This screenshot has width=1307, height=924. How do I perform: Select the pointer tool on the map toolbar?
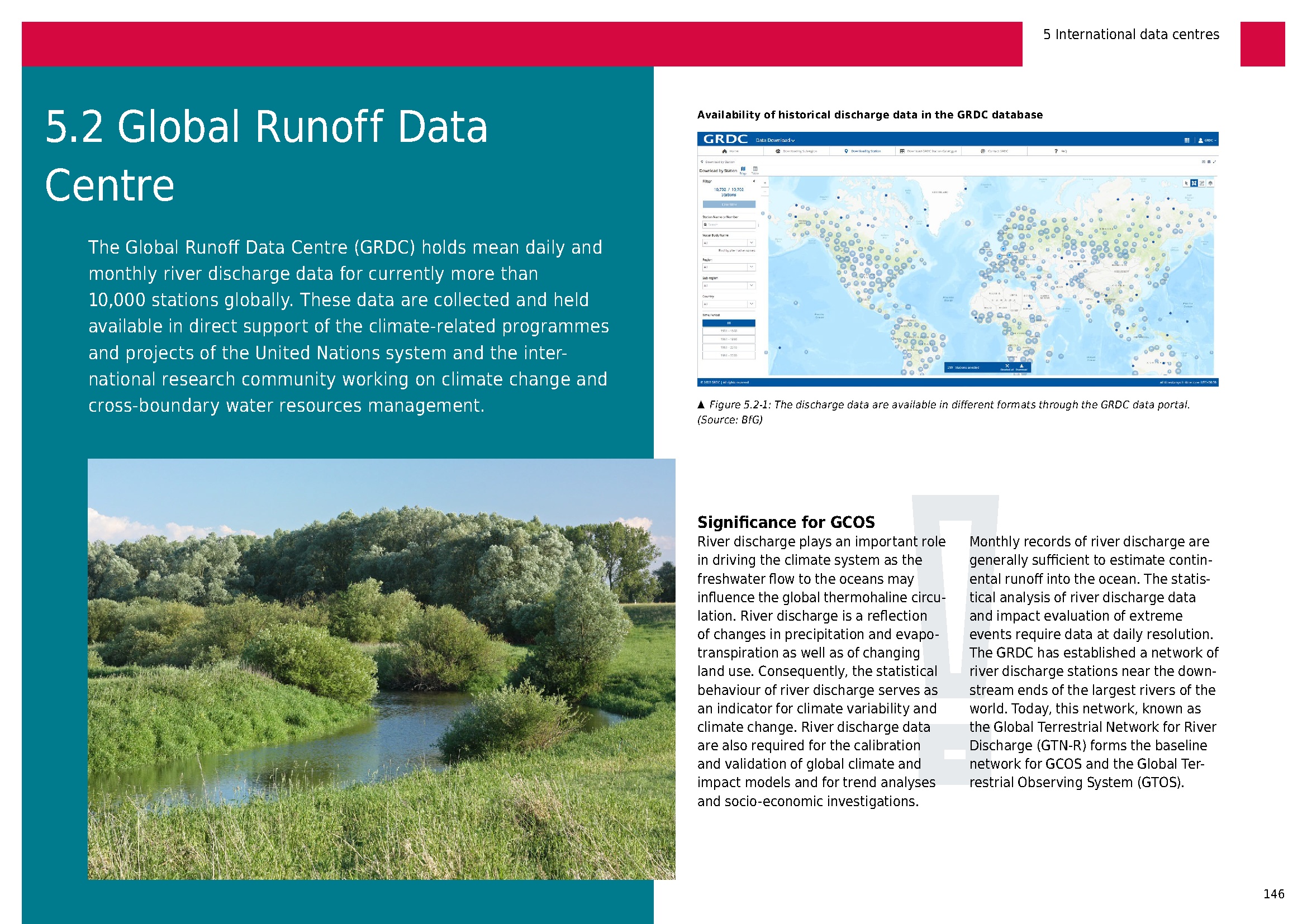(1186, 183)
